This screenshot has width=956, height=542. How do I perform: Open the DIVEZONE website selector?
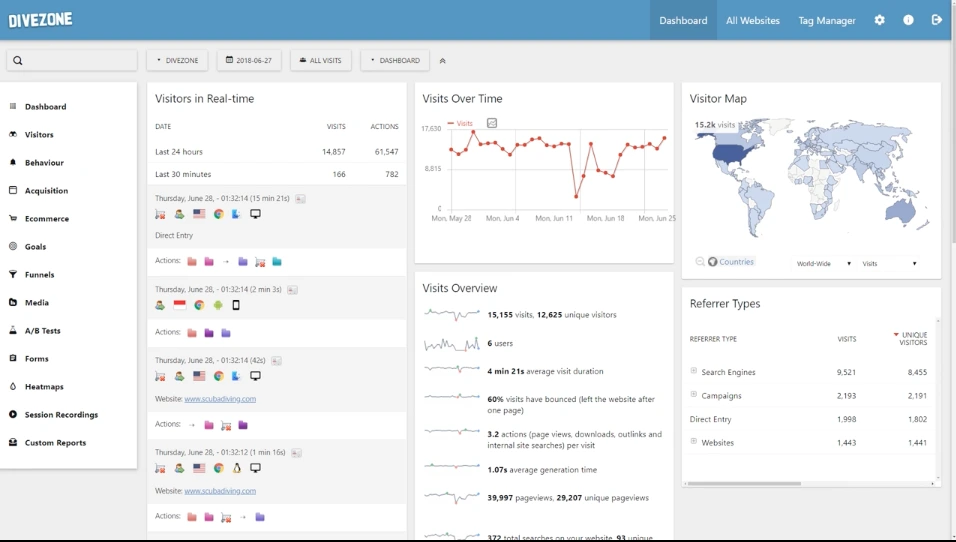pos(177,61)
